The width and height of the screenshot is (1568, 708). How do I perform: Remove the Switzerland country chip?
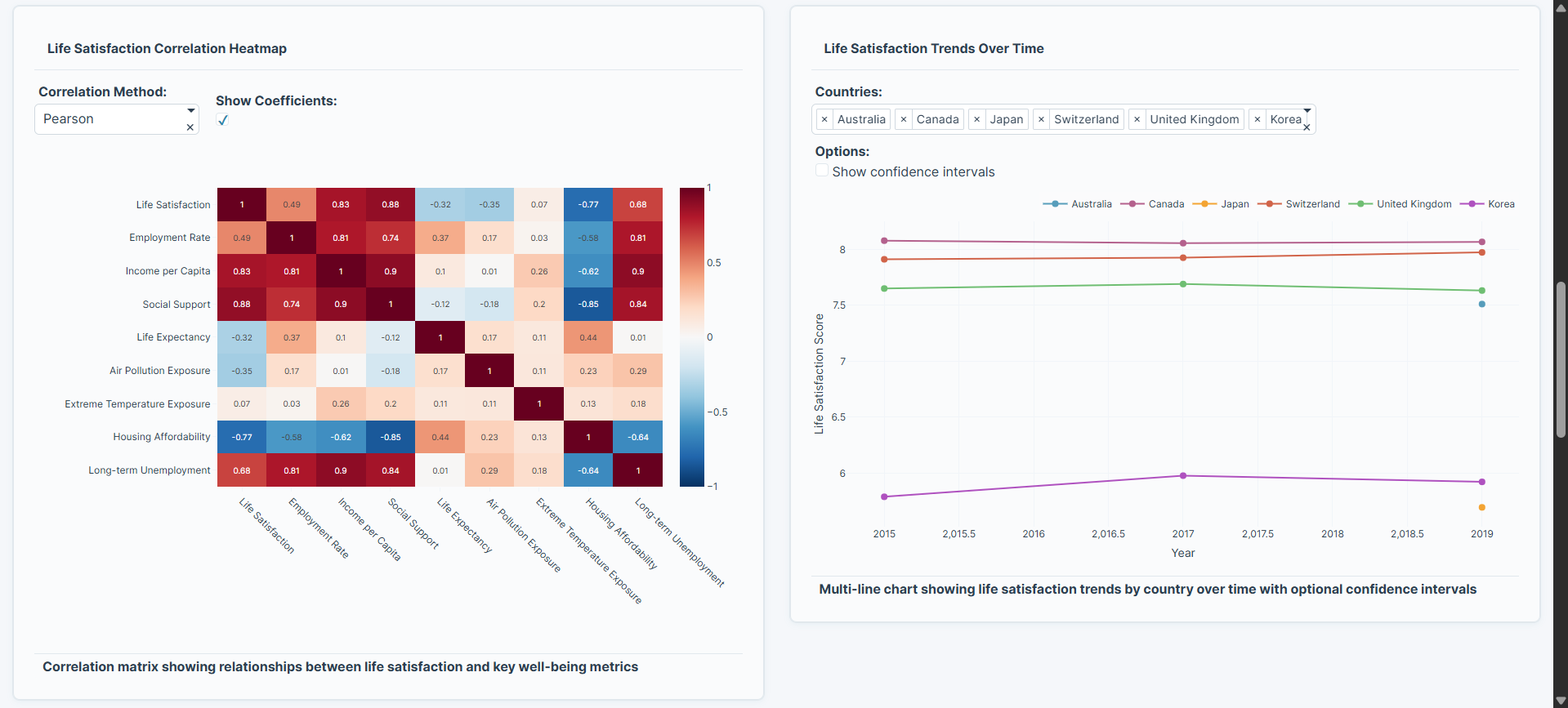pyautogui.click(x=1041, y=119)
